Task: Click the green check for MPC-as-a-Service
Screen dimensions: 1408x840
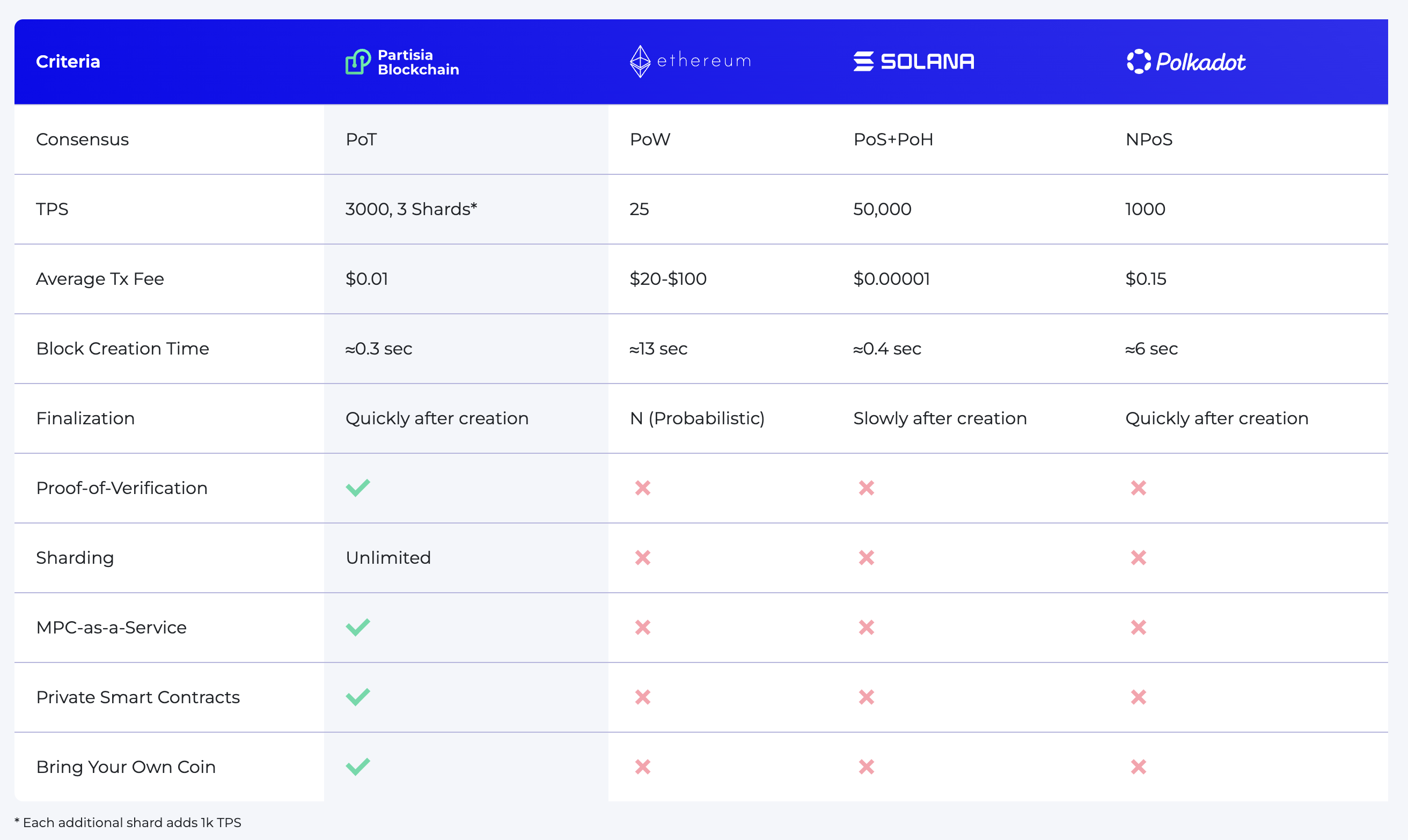Action: click(x=358, y=627)
